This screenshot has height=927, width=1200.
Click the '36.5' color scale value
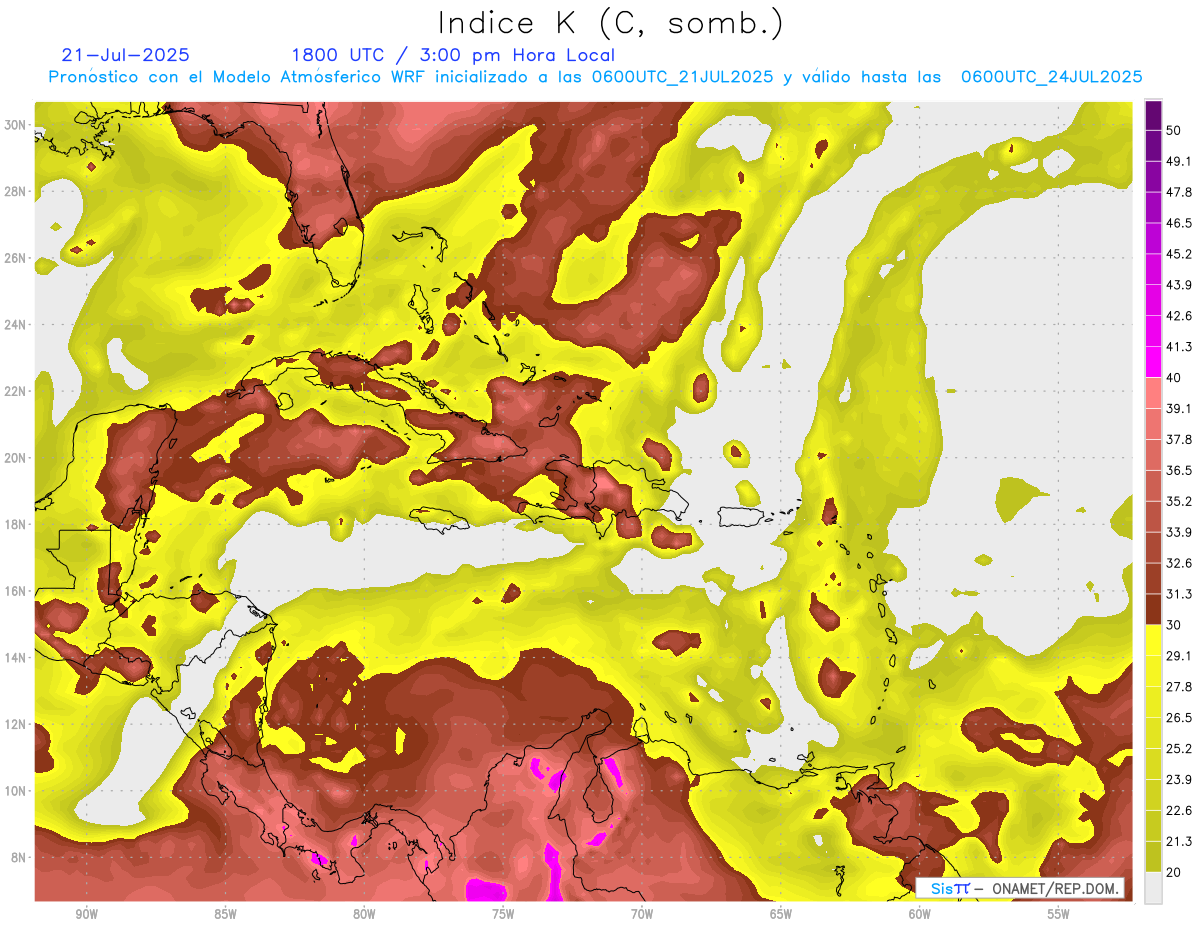(x=1179, y=470)
